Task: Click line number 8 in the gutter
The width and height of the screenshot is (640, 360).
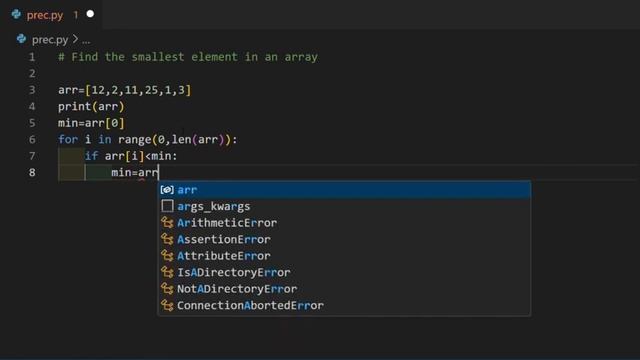Action: pyautogui.click(x=32, y=173)
